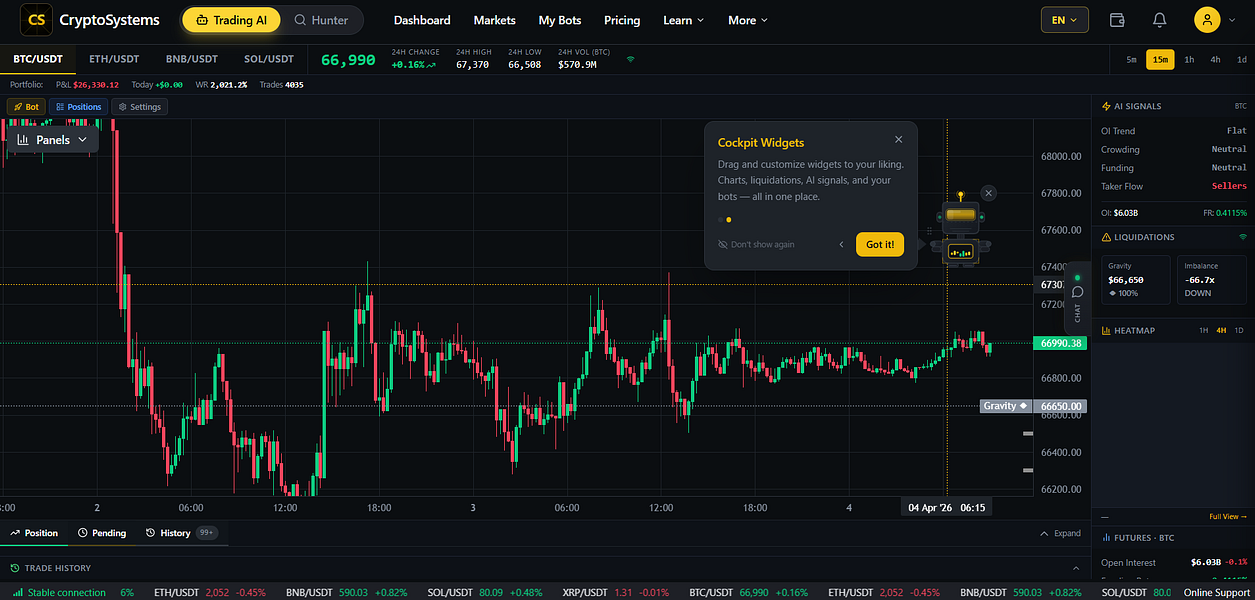Select the BNB/USDT pair tab
Screen dimensions: 1255x600
tap(192, 59)
